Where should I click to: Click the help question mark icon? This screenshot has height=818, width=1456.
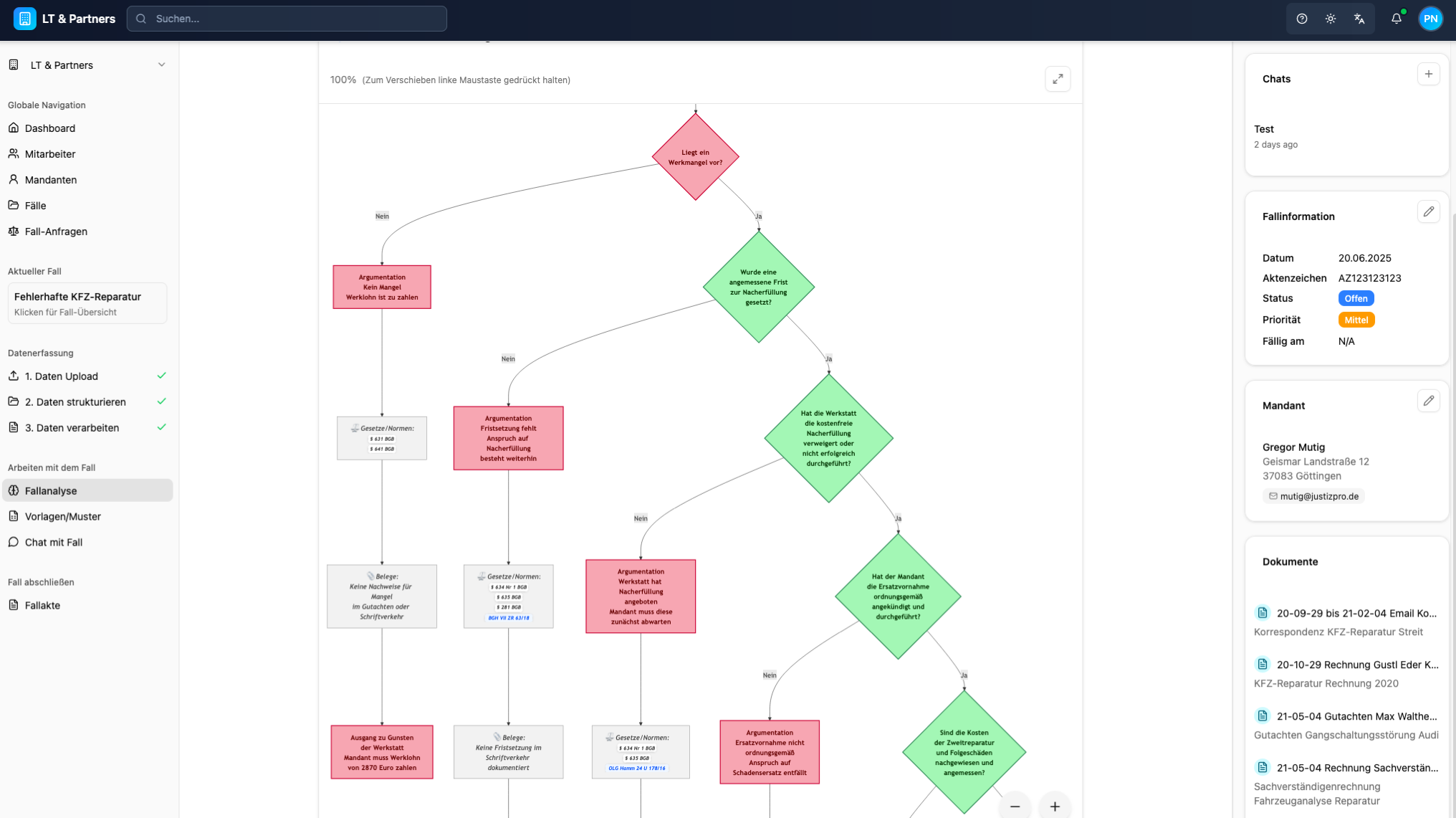click(1302, 19)
